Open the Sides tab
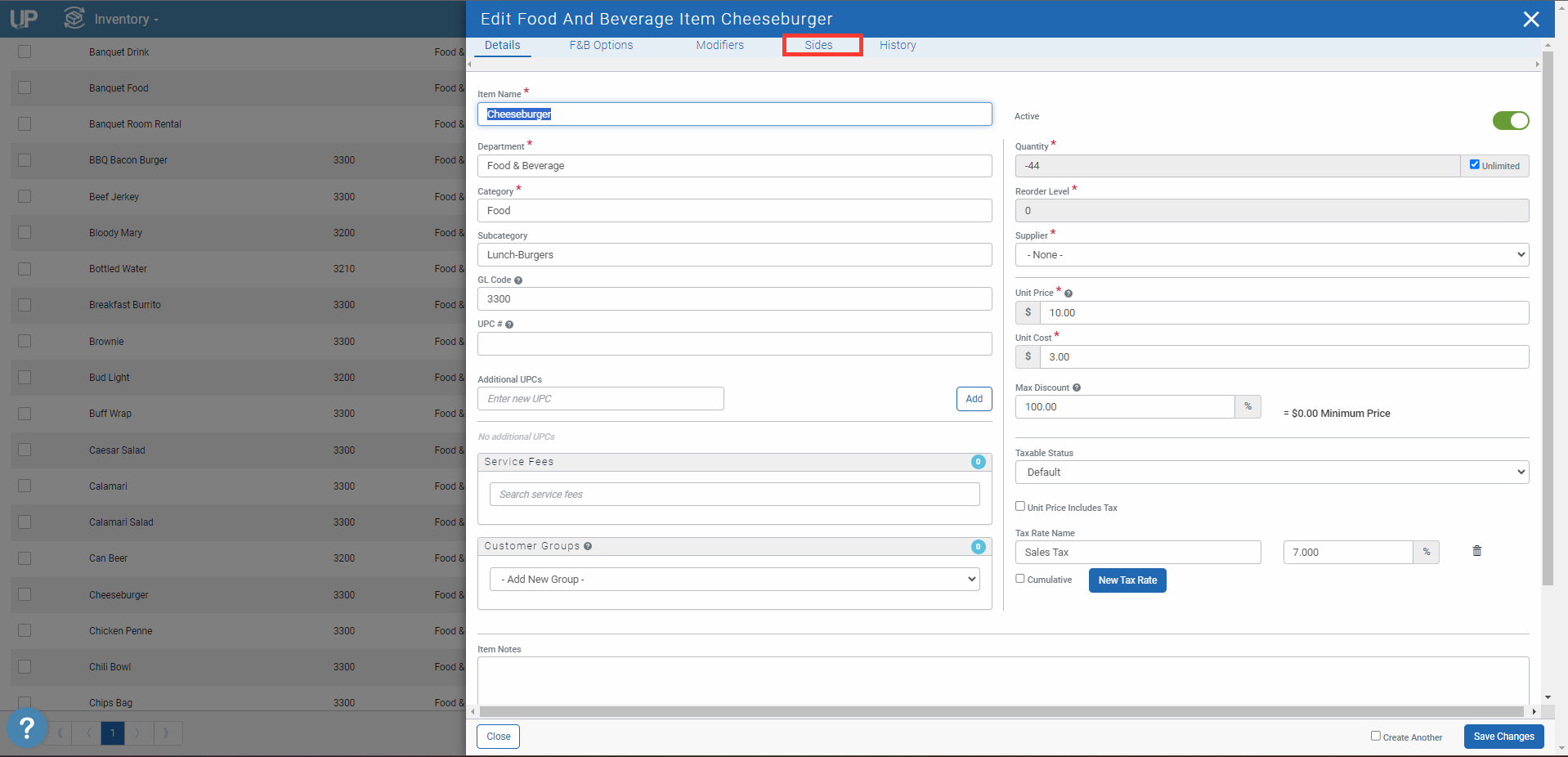Screen dimensions: 1568x757 818,46
